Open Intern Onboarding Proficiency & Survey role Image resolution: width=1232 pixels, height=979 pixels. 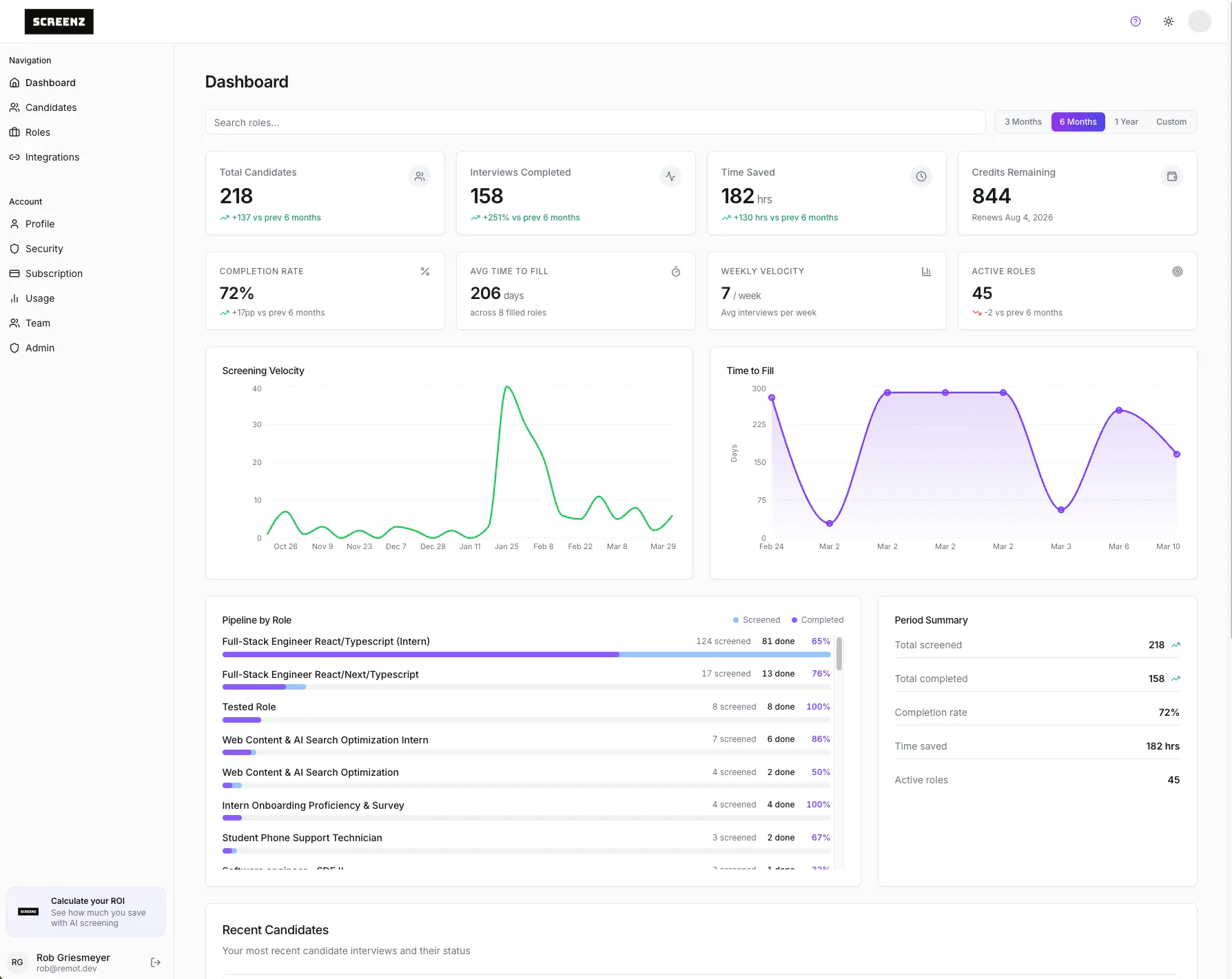click(313, 805)
